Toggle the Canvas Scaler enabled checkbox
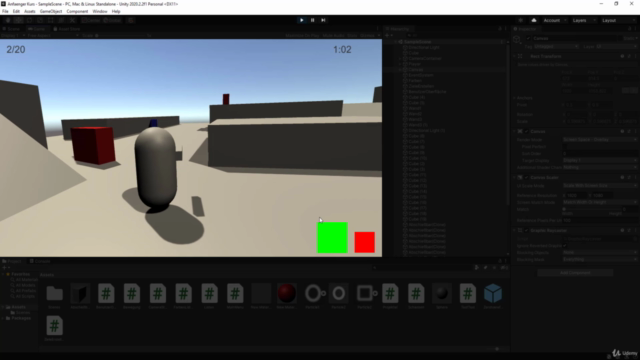The width and height of the screenshot is (640, 360). point(527,178)
